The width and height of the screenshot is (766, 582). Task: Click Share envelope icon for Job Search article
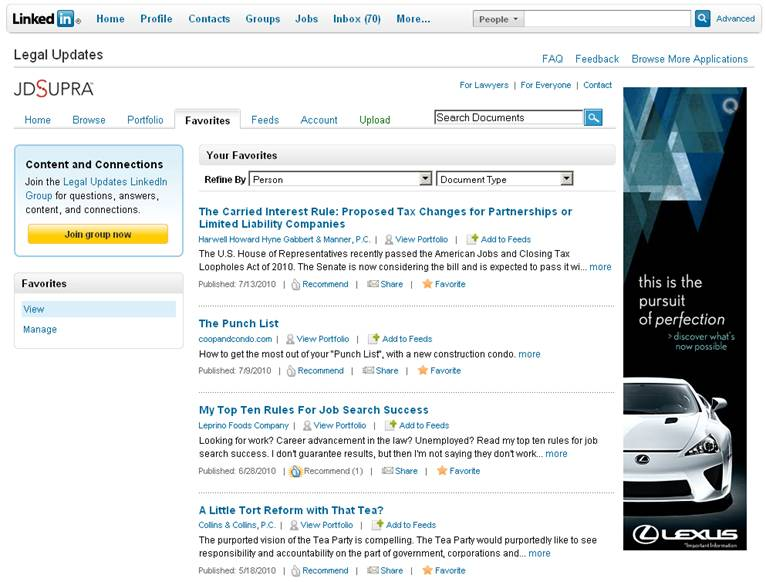tap(387, 471)
